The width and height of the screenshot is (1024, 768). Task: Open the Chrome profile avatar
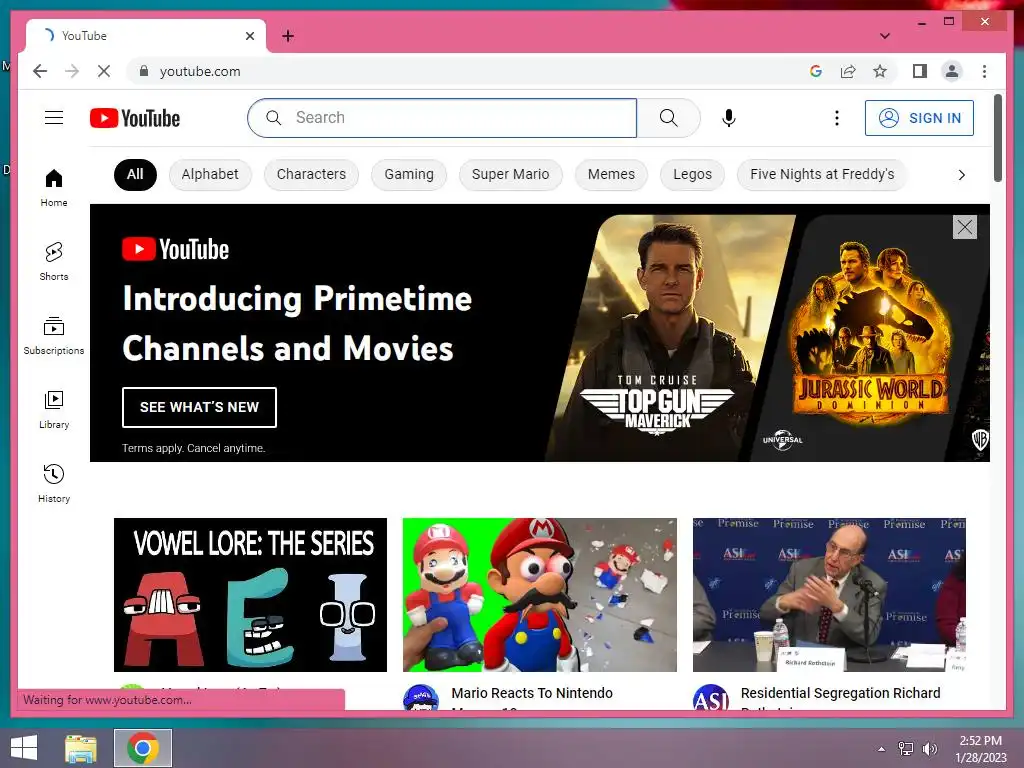coord(952,71)
